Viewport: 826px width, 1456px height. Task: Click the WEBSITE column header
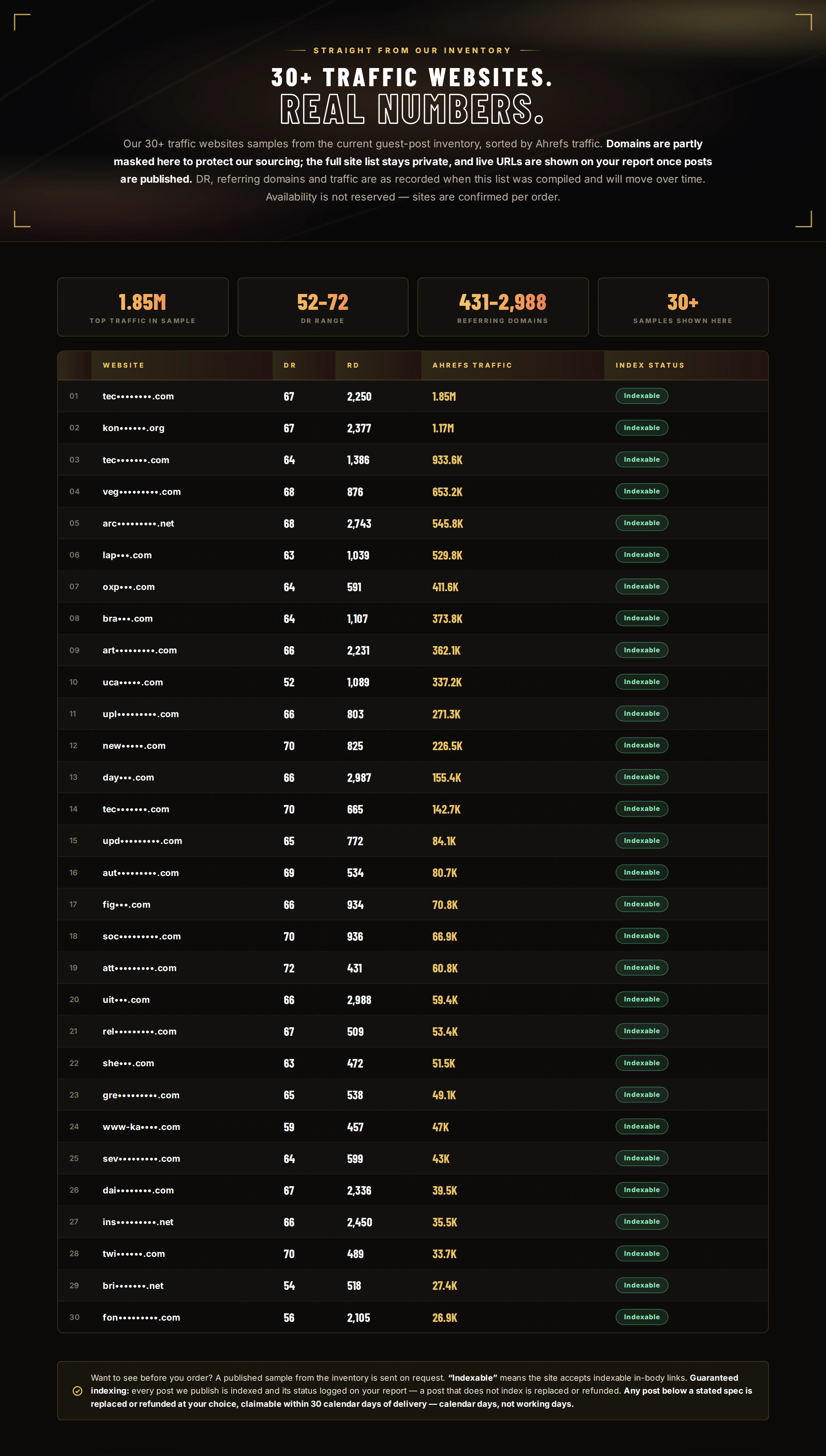(124, 365)
